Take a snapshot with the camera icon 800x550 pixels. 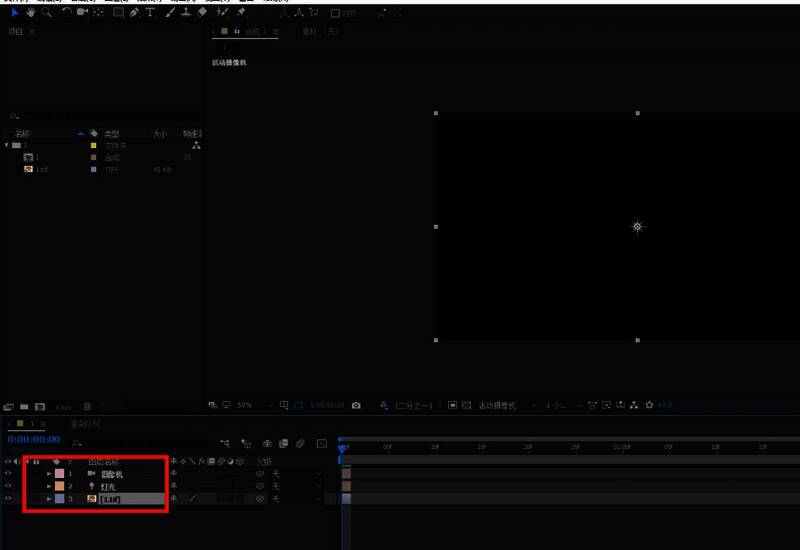pyautogui.click(x=356, y=405)
